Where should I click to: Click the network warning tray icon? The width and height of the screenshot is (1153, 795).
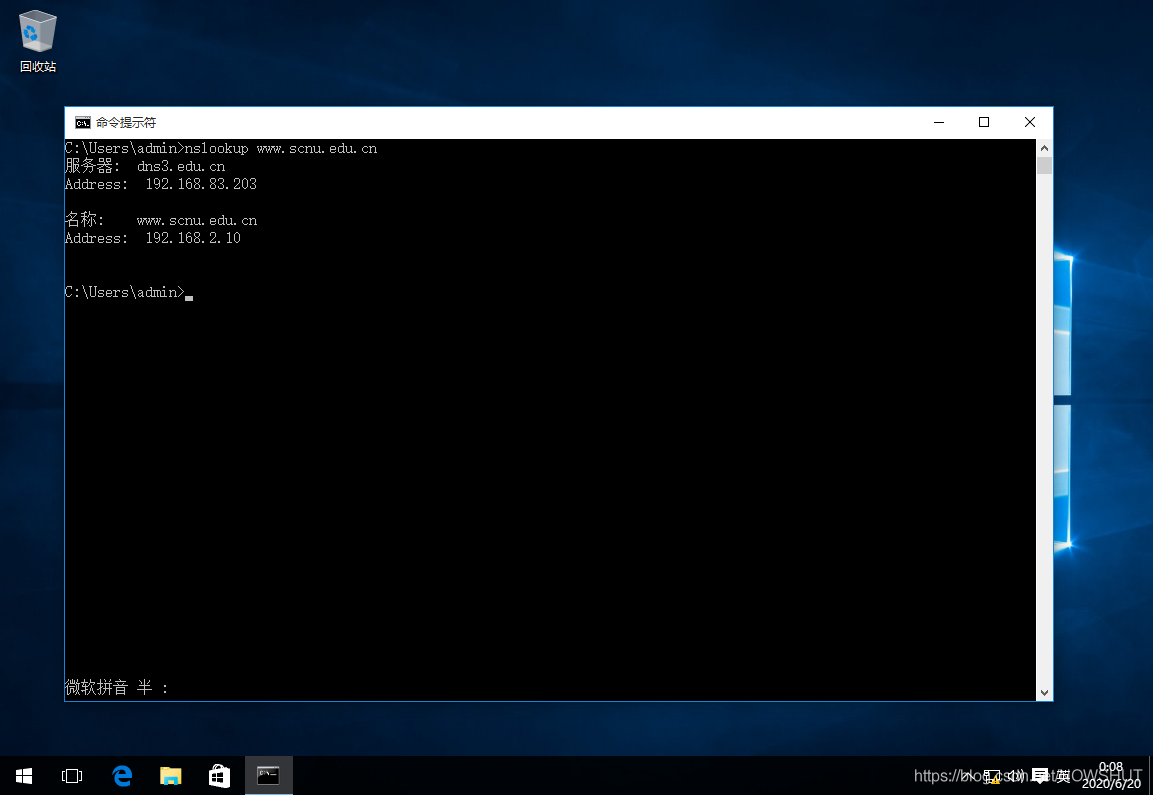coord(992,776)
